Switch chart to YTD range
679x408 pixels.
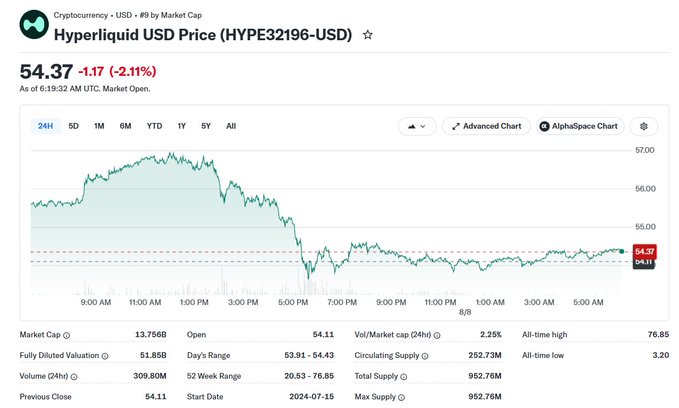click(x=155, y=126)
